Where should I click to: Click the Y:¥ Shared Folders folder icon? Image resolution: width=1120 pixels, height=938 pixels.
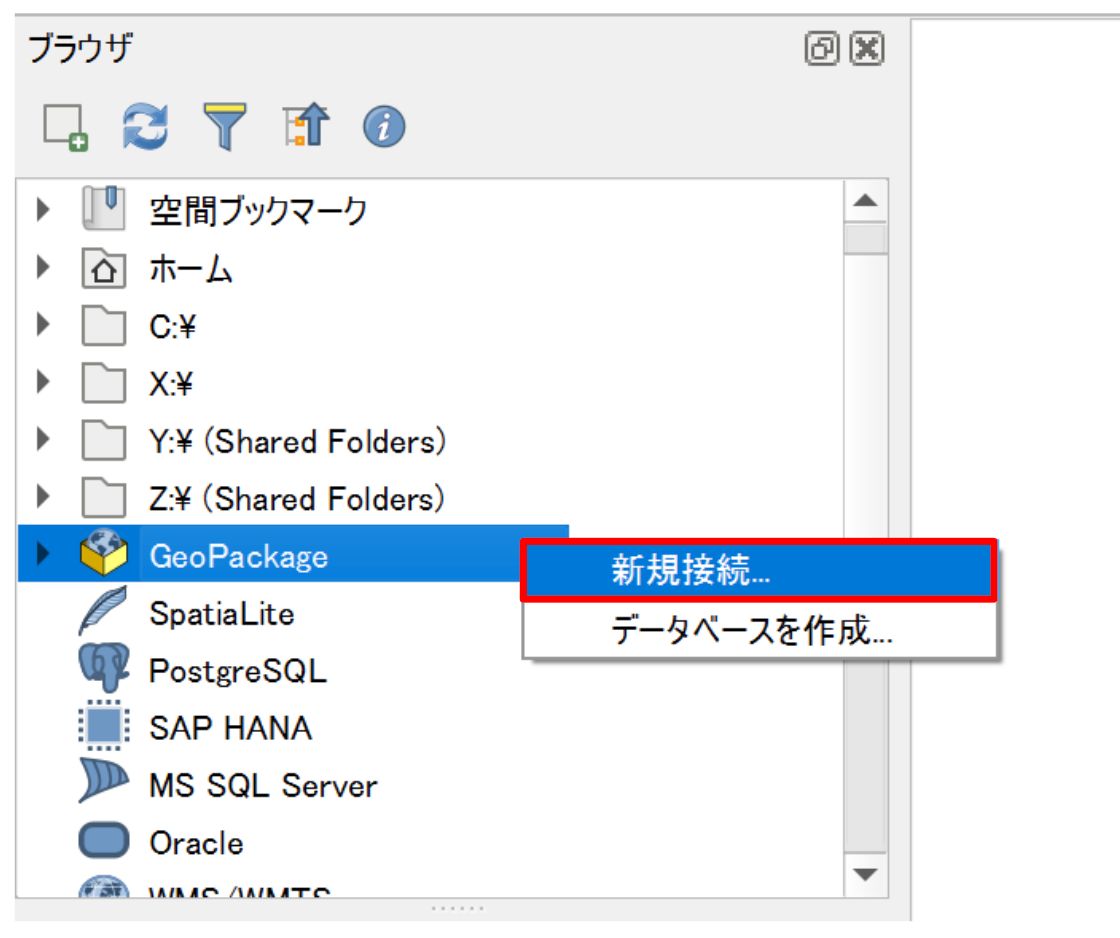(x=104, y=440)
